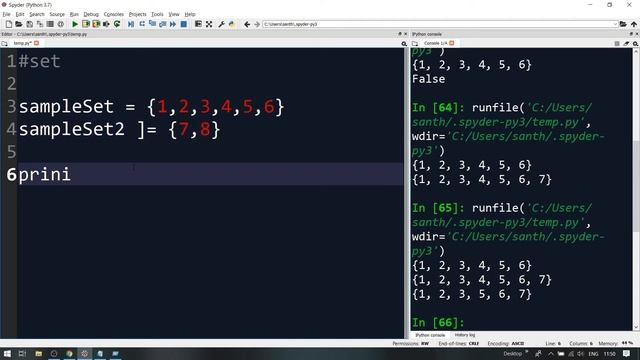
Task: Close the Console 1/A tab
Action: (x=452, y=43)
